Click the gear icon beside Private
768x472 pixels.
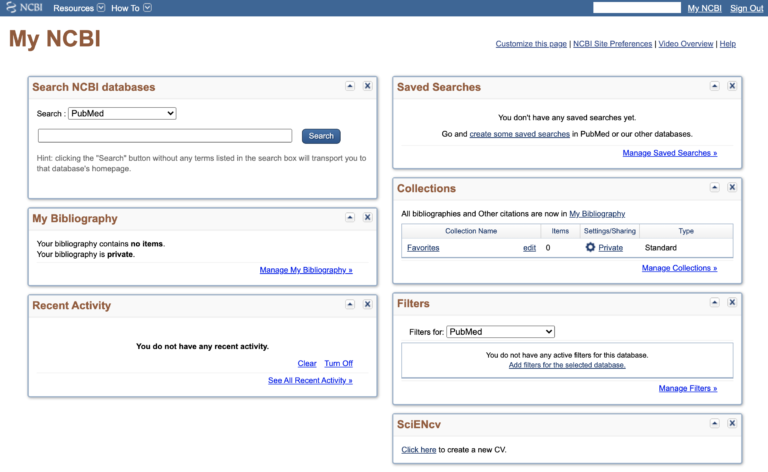point(590,247)
